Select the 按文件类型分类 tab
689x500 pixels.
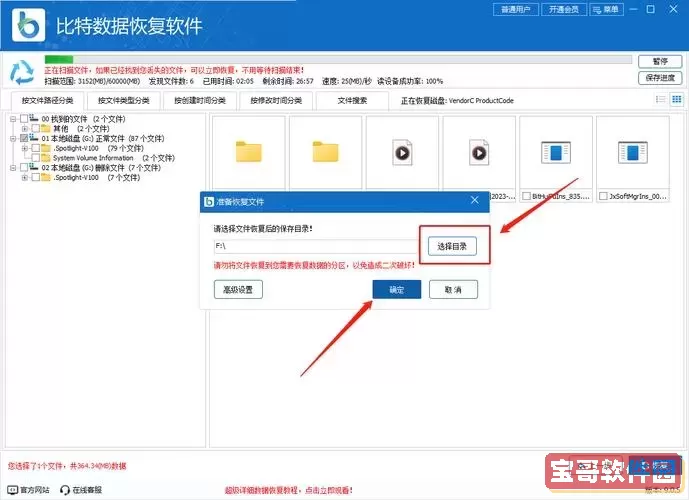coord(123,101)
